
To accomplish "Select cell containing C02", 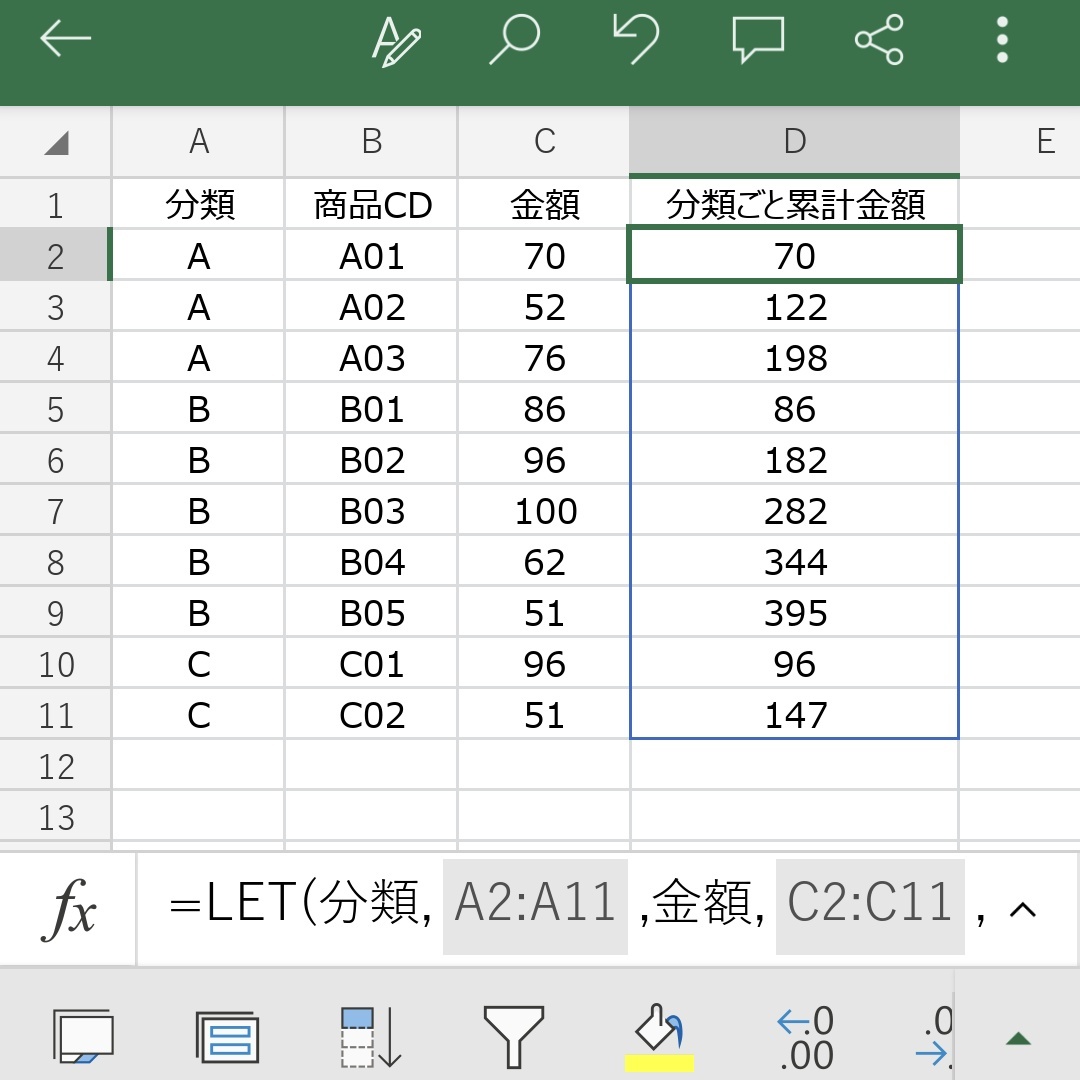I will click(x=371, y=715).
